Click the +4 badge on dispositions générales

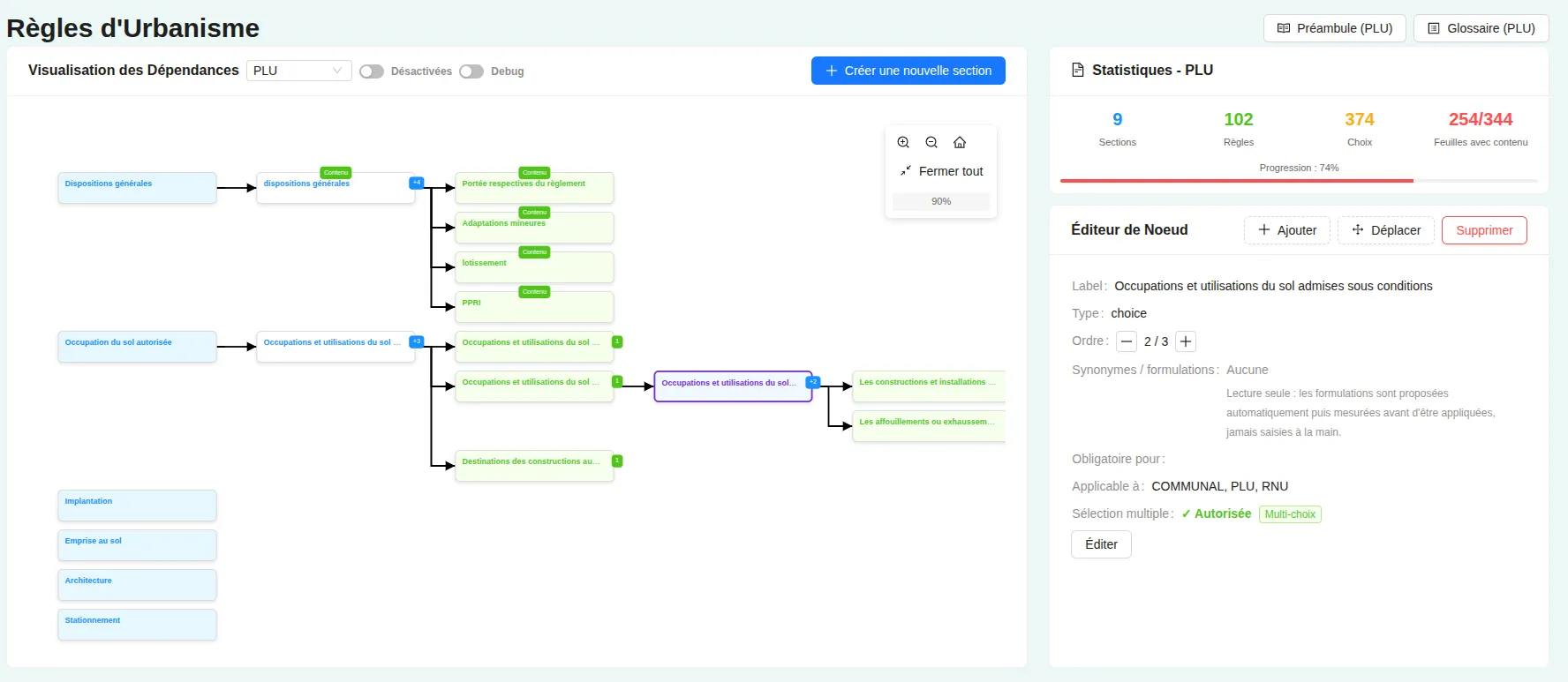417,183
